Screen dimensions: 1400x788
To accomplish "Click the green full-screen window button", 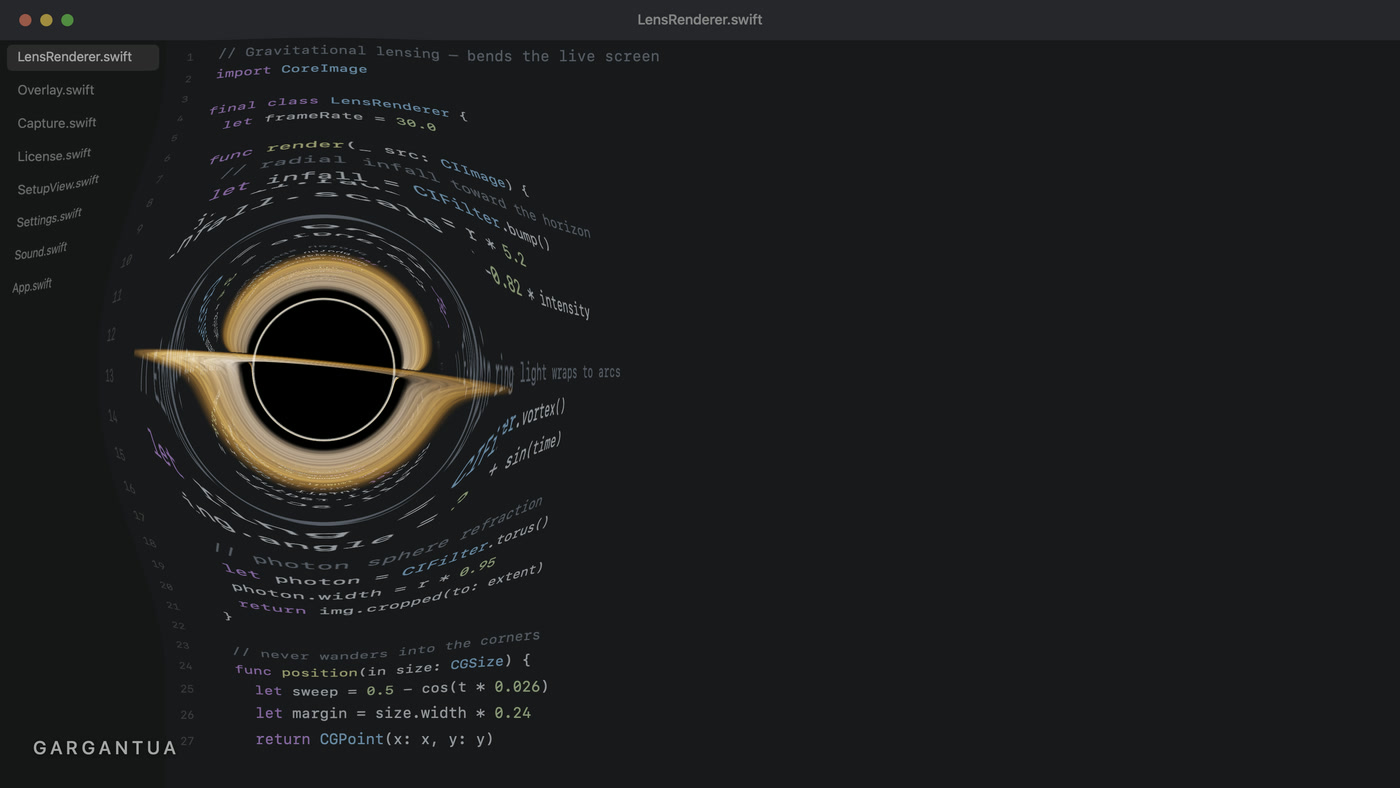I will coord(67,20).
